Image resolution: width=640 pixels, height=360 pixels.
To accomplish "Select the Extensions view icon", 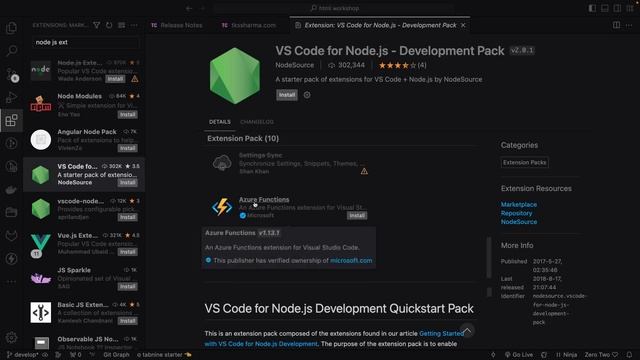I will pos(11,120).
